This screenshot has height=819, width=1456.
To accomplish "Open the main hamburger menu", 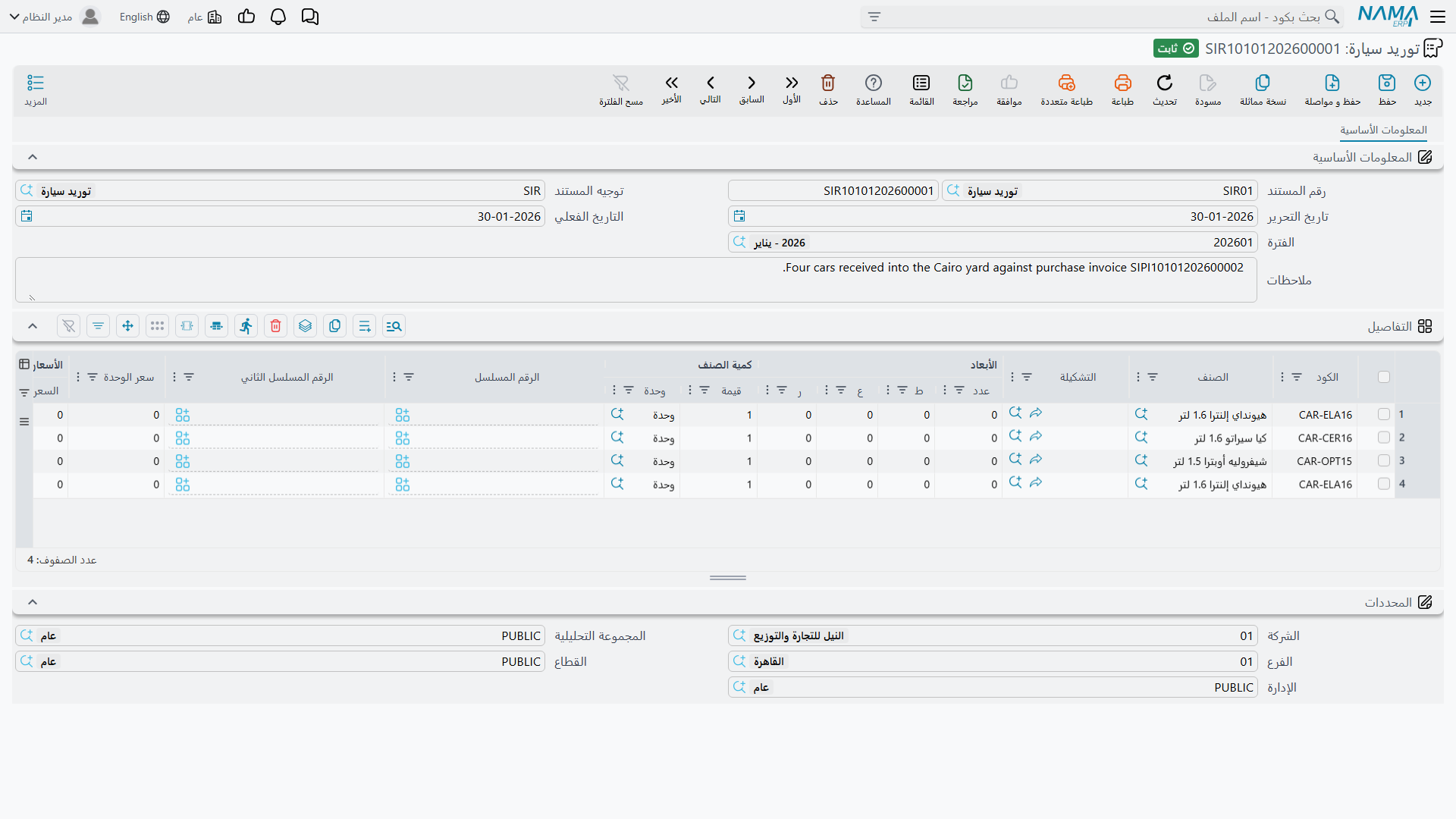I will 1438,17.
